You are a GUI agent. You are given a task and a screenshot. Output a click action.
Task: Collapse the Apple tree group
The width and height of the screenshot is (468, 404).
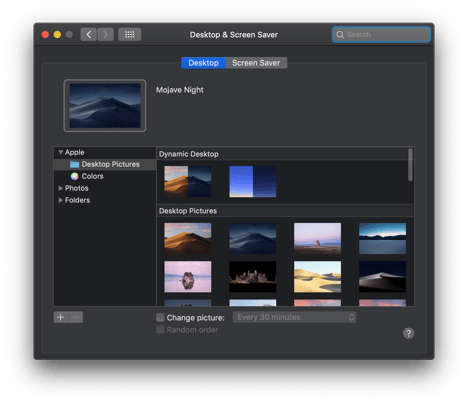click(x=61, y=152)
